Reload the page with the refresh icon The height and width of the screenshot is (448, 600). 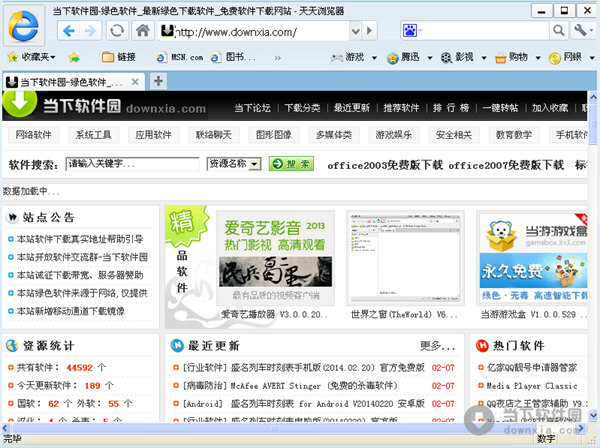[x=117, y=31]
